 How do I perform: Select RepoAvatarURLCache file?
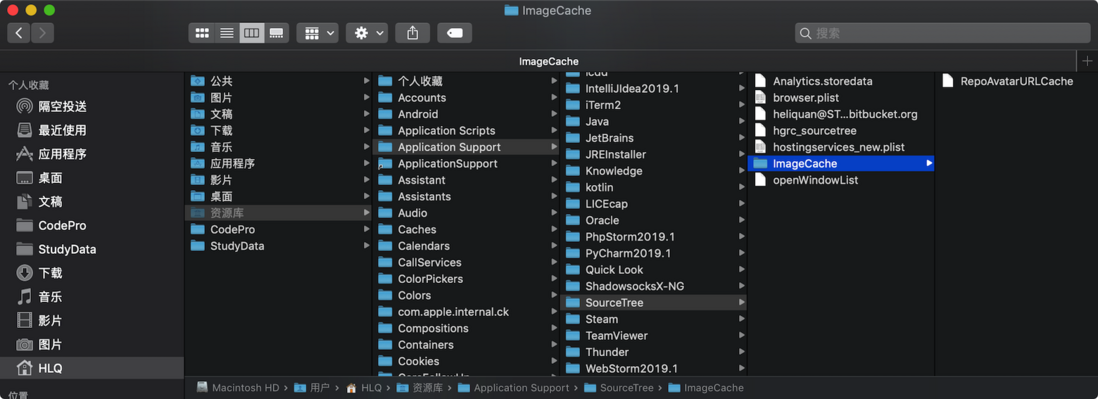[x=1016, y=81]
